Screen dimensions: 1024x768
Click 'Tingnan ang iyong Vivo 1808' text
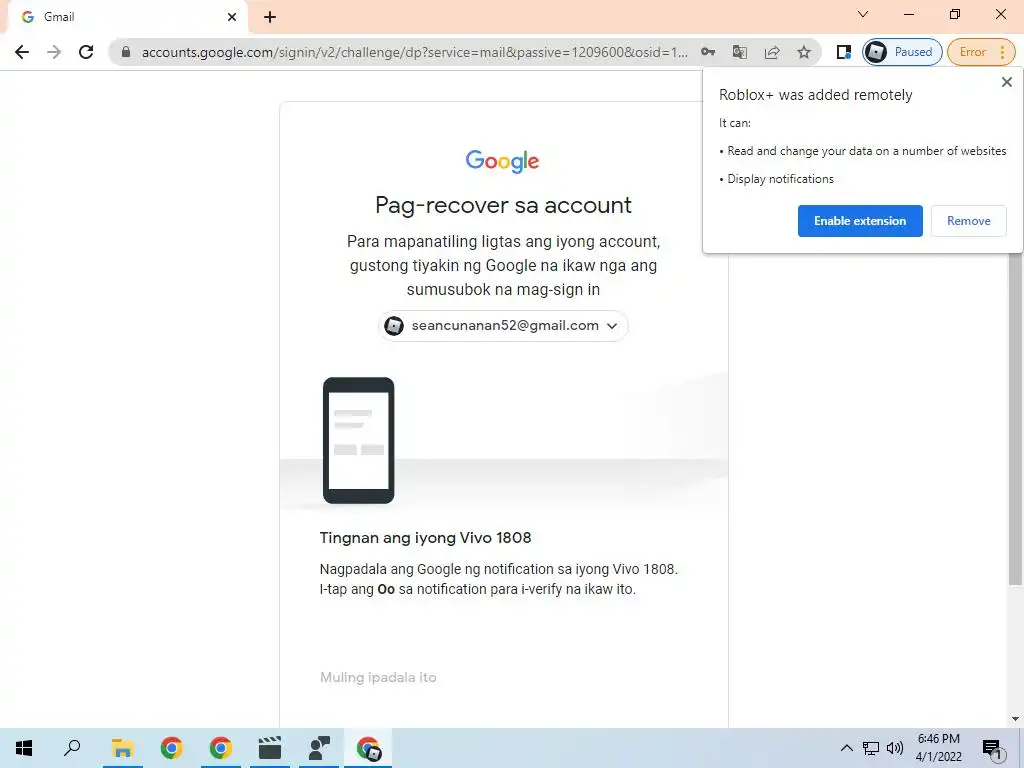coord(425,537)
